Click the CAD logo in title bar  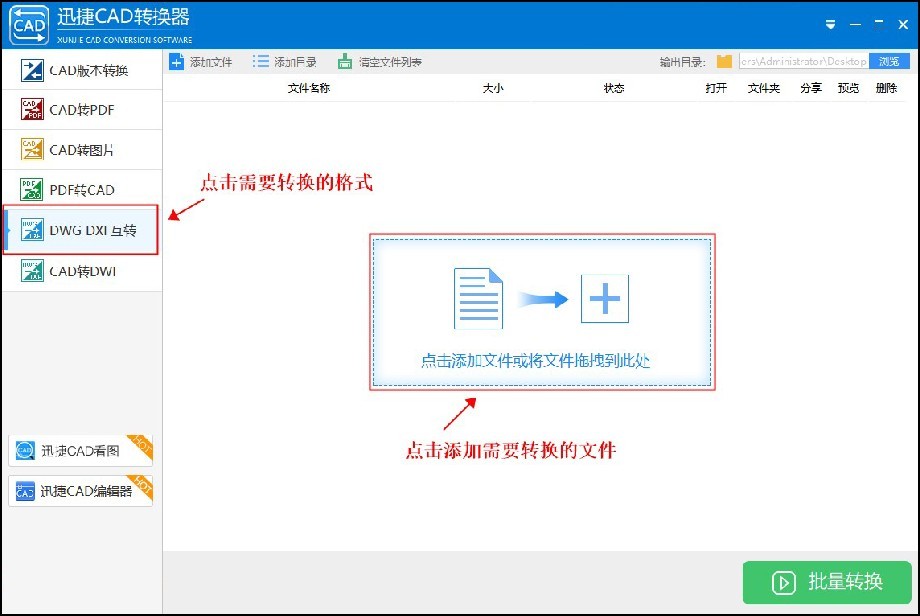(x=29, y=25)
